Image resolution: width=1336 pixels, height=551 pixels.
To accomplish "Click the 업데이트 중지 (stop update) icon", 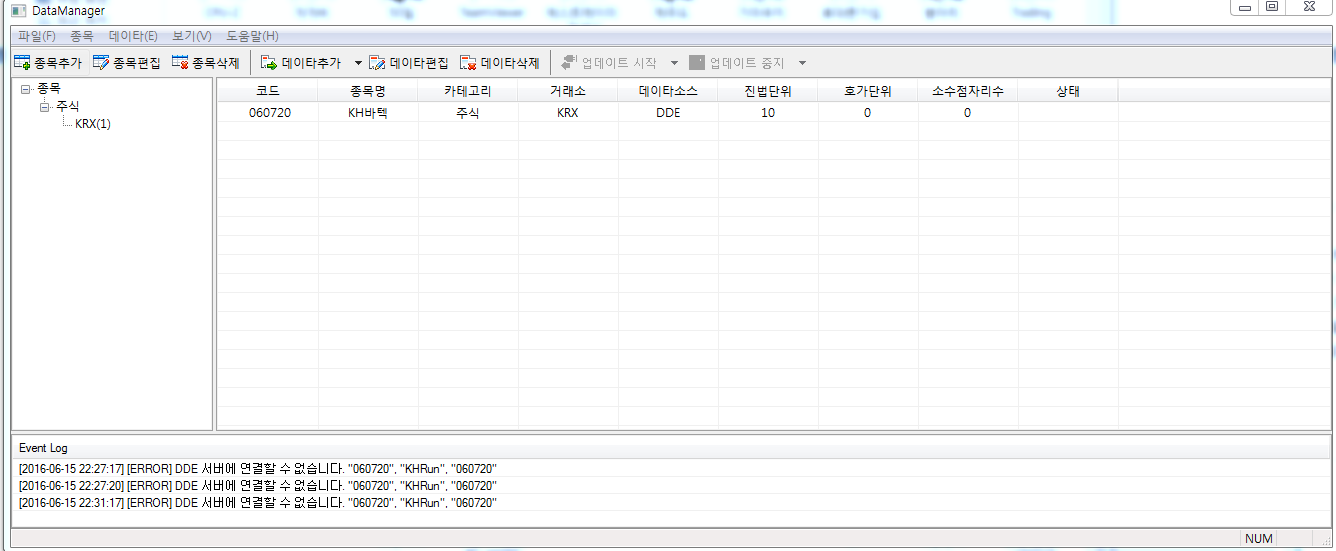I will tap(697, 63).
